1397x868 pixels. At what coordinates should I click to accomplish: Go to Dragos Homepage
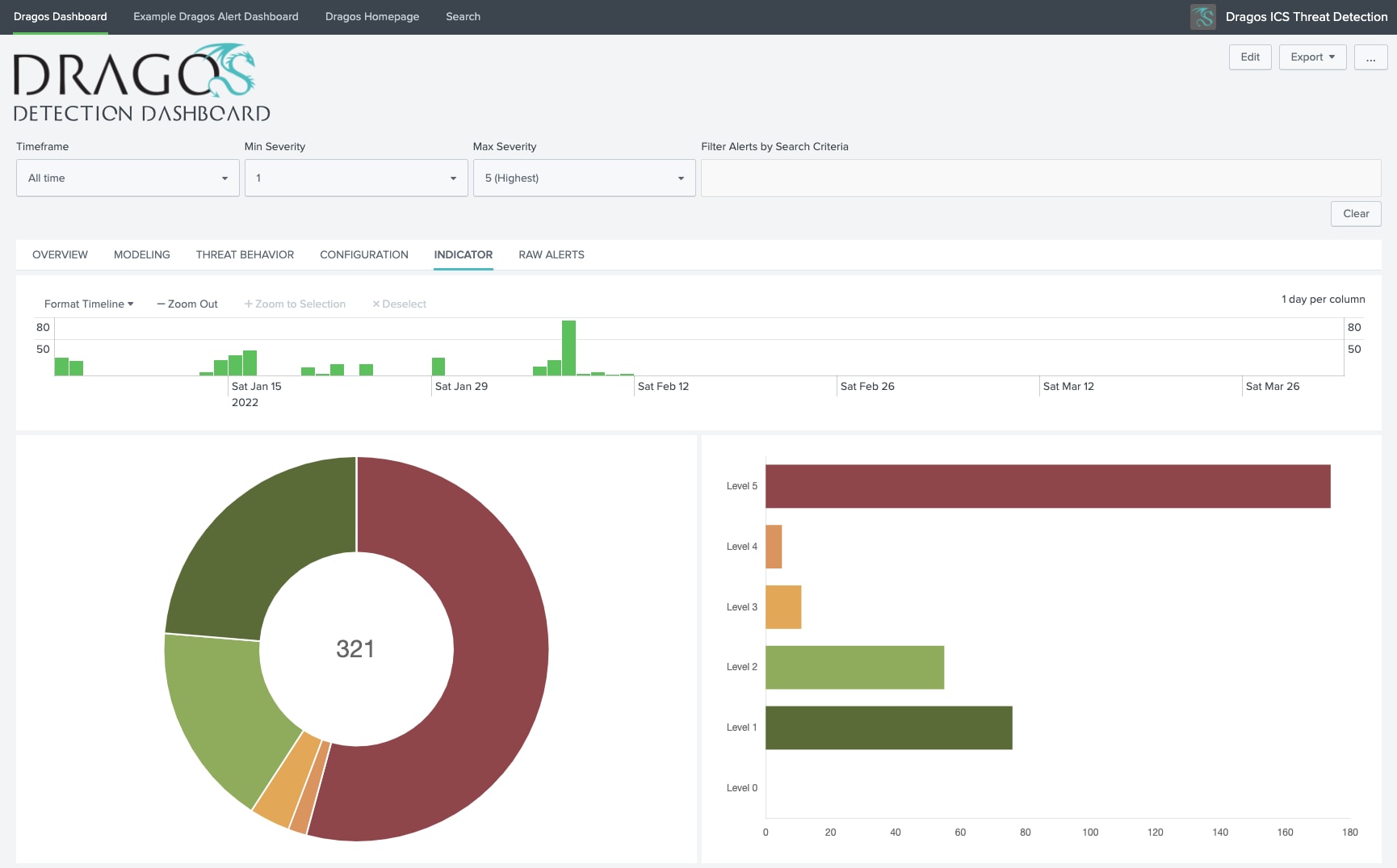[372, 17]
